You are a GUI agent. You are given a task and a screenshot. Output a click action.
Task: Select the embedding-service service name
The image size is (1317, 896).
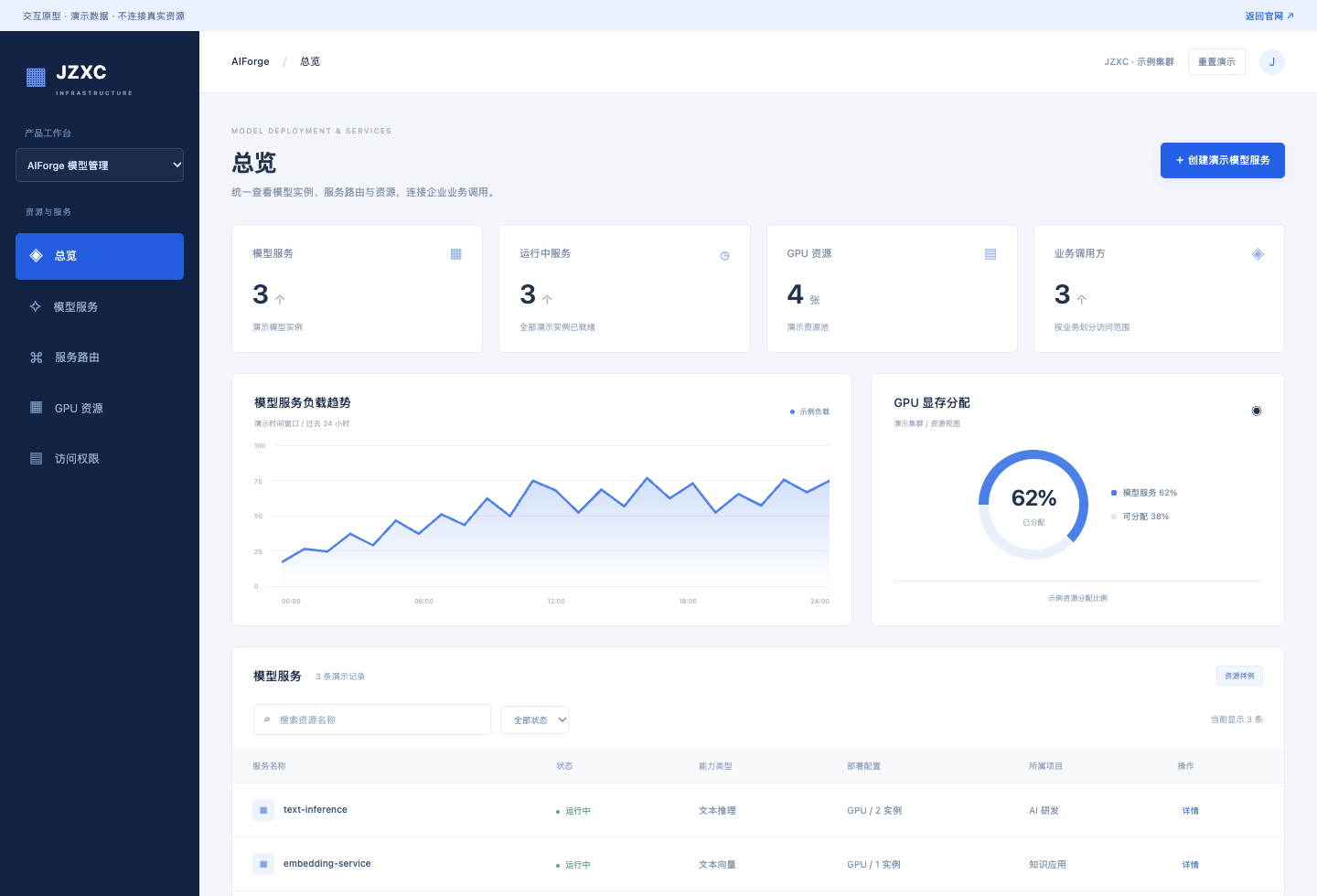pyautogui.click(x=327, y=864)
